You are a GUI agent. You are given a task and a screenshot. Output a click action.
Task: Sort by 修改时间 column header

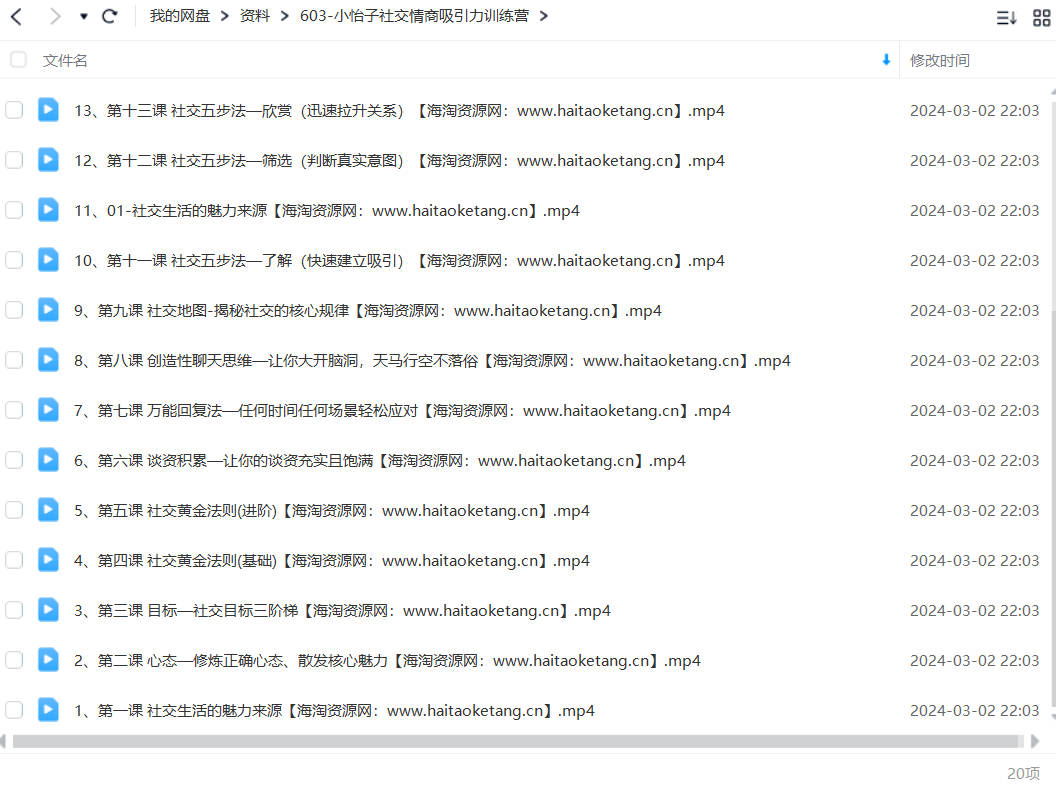coord(939,61)
